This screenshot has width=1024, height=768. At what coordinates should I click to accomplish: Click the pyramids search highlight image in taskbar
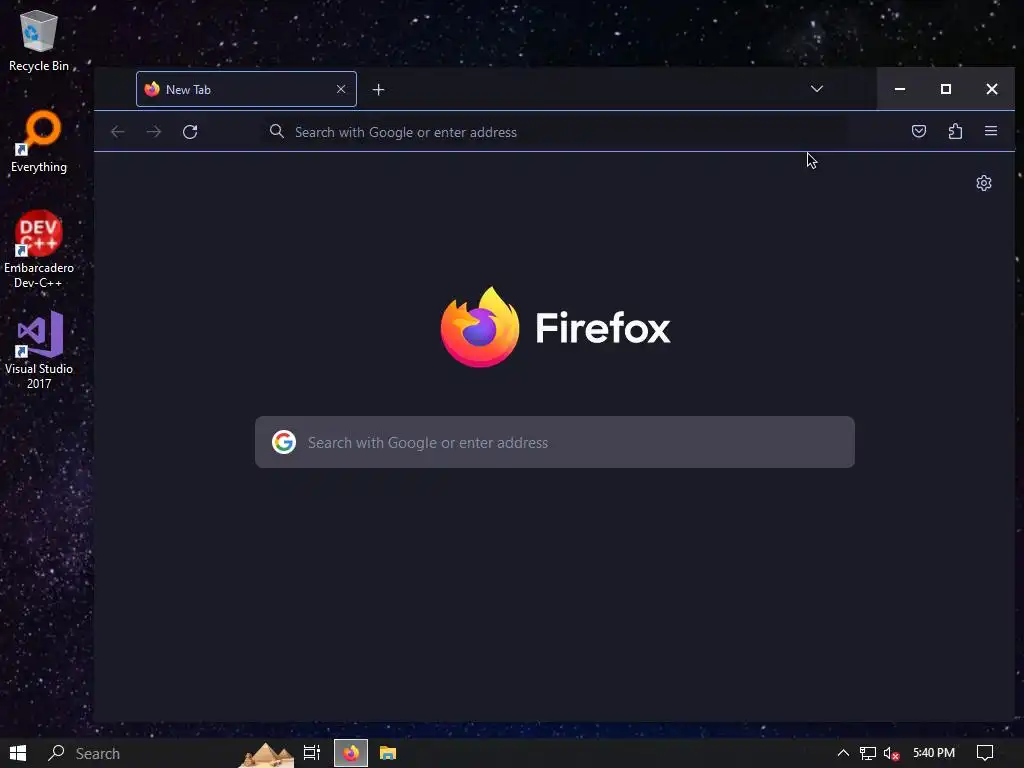click(x=266, y=754)
